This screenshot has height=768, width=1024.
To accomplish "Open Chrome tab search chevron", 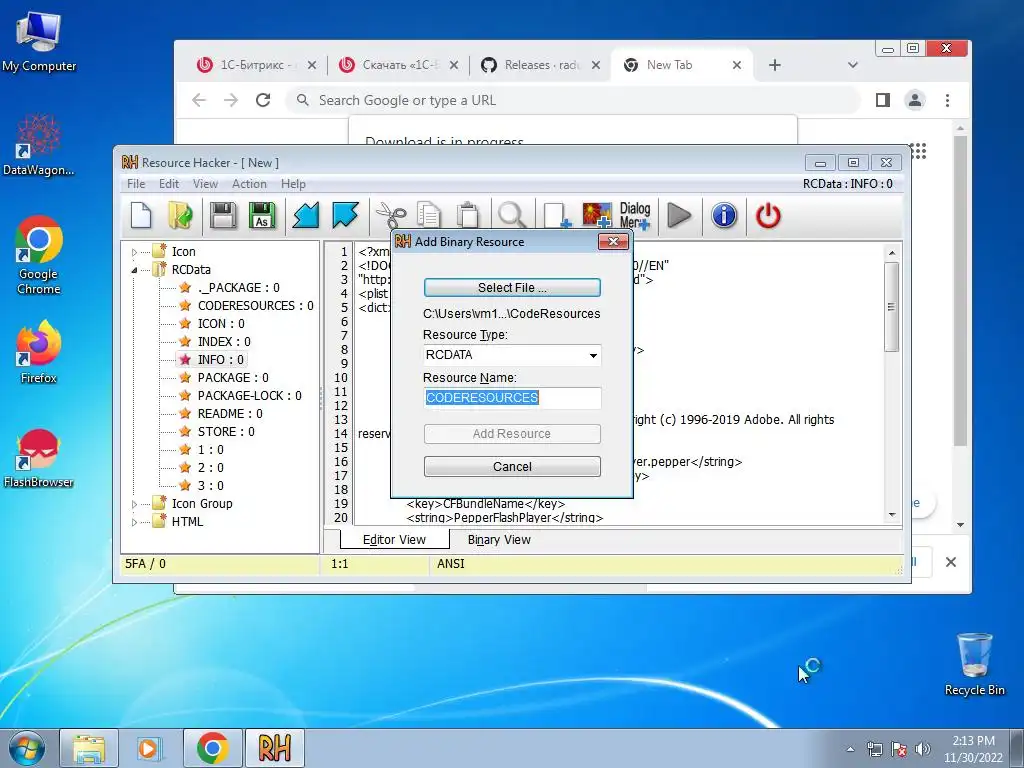I will click(852, 65).
